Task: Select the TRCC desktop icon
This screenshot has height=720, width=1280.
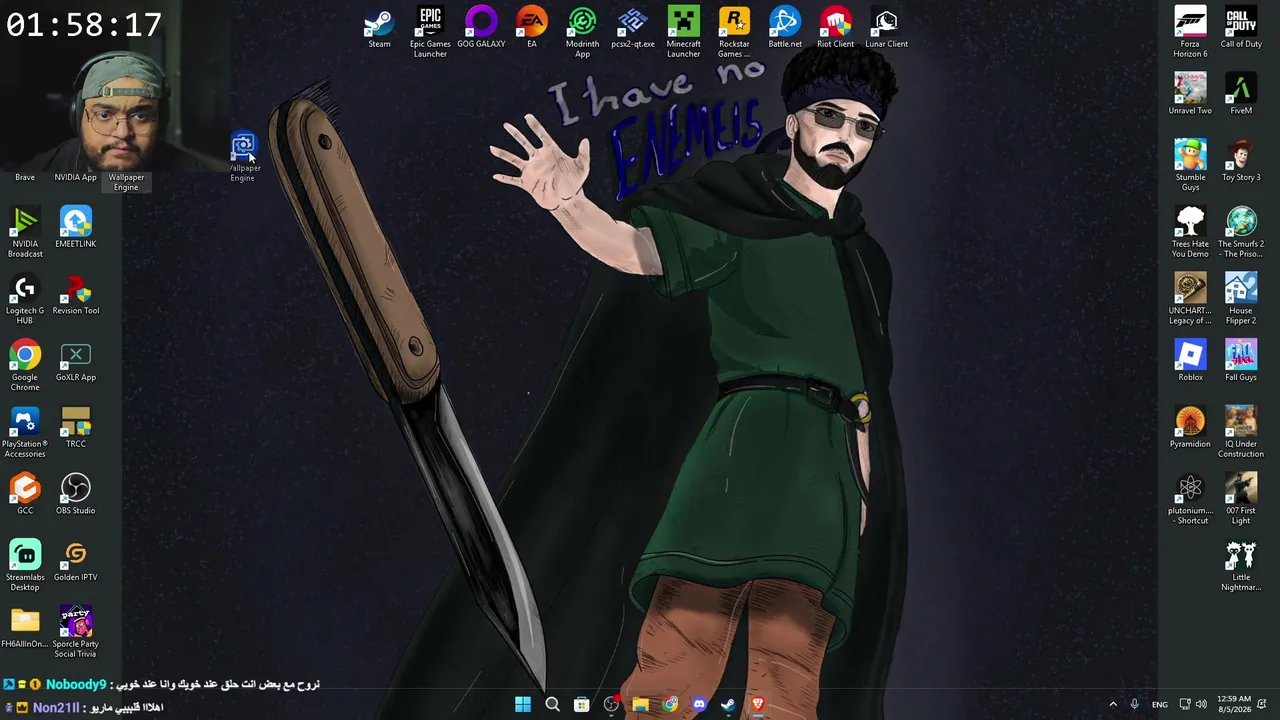Action: click(76, 428)
